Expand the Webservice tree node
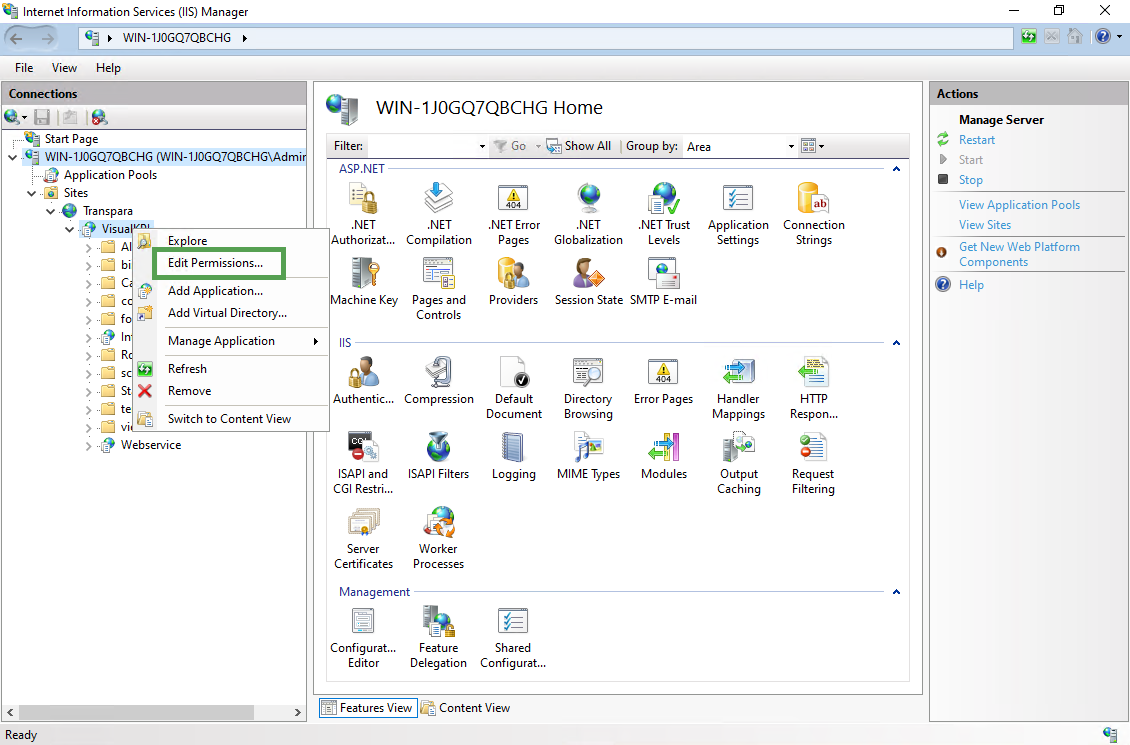This screenshot has width=1130, height=745. (x=91, y=445)
